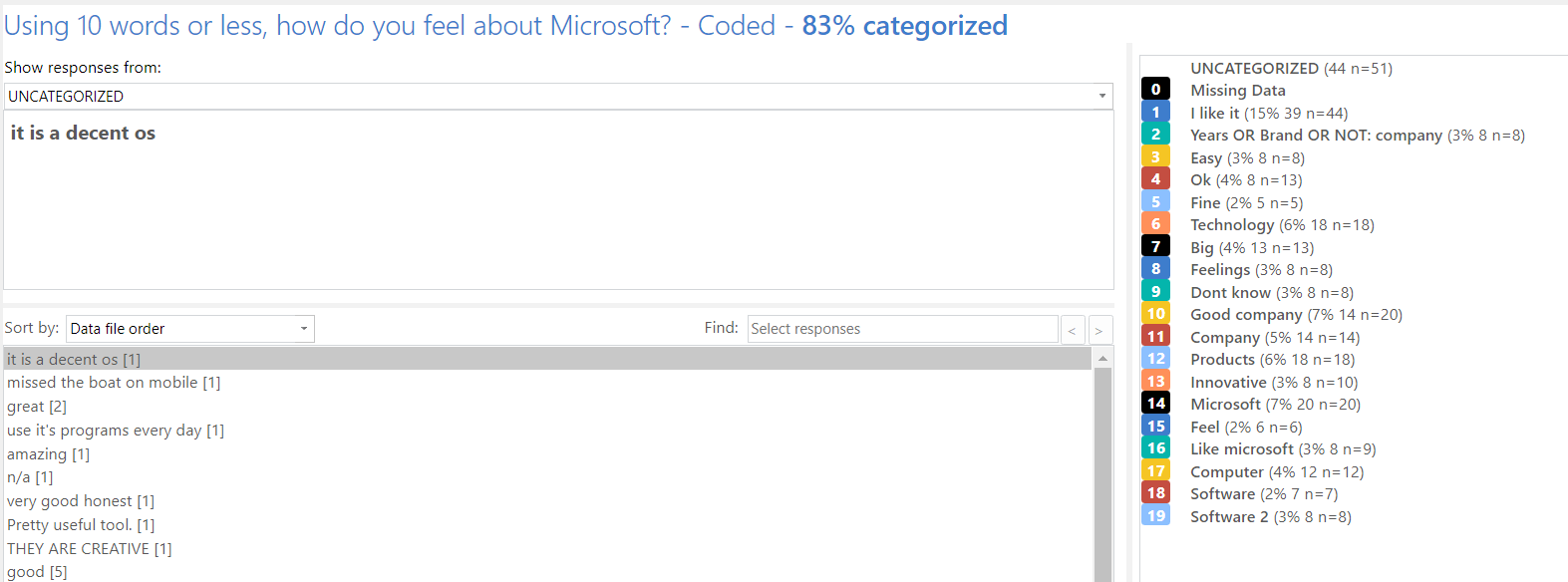The image size is (1568, 582).
Task: Click the blue category 1 badge
Action: [x=1155, y=112]
